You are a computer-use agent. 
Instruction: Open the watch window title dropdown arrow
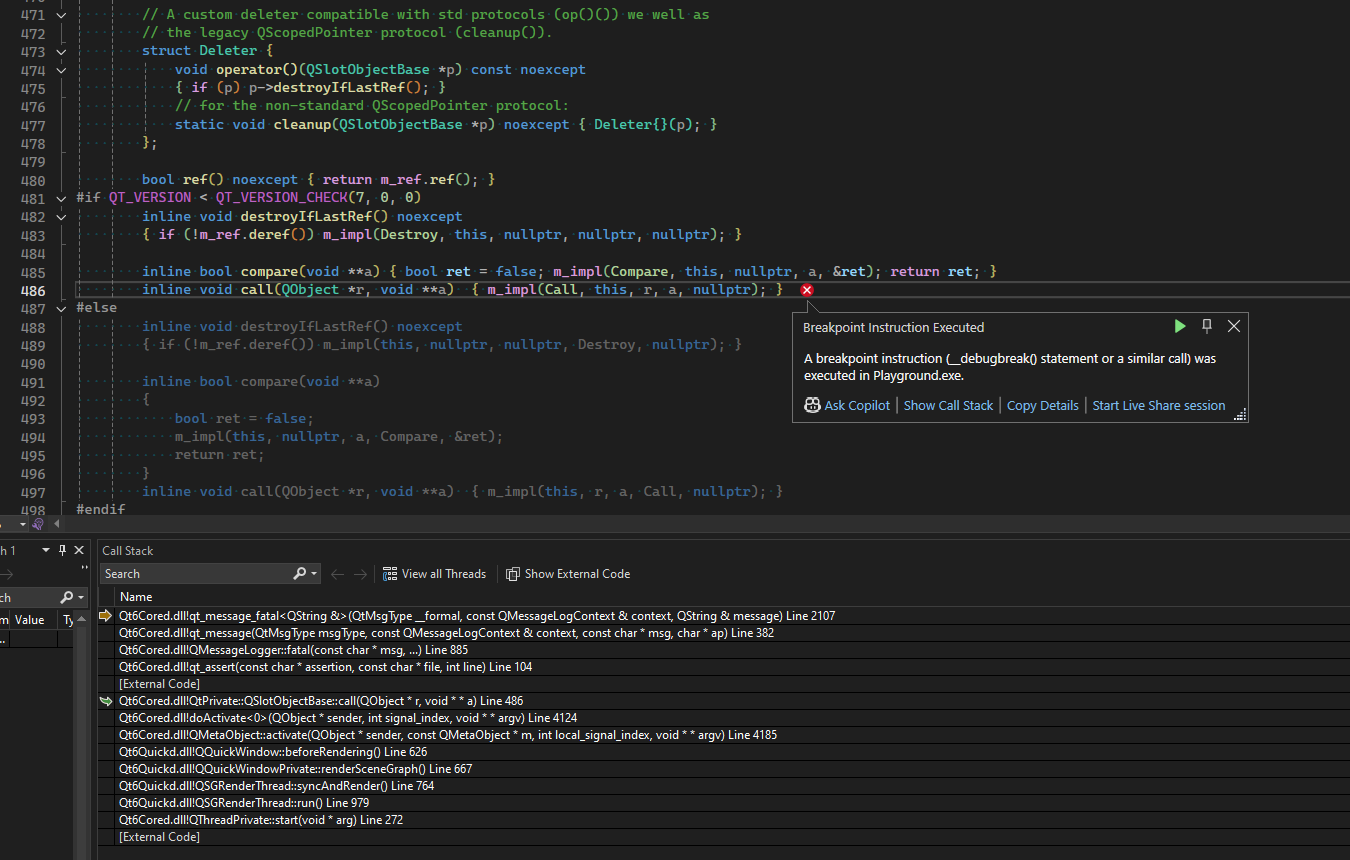coord(45,549)
